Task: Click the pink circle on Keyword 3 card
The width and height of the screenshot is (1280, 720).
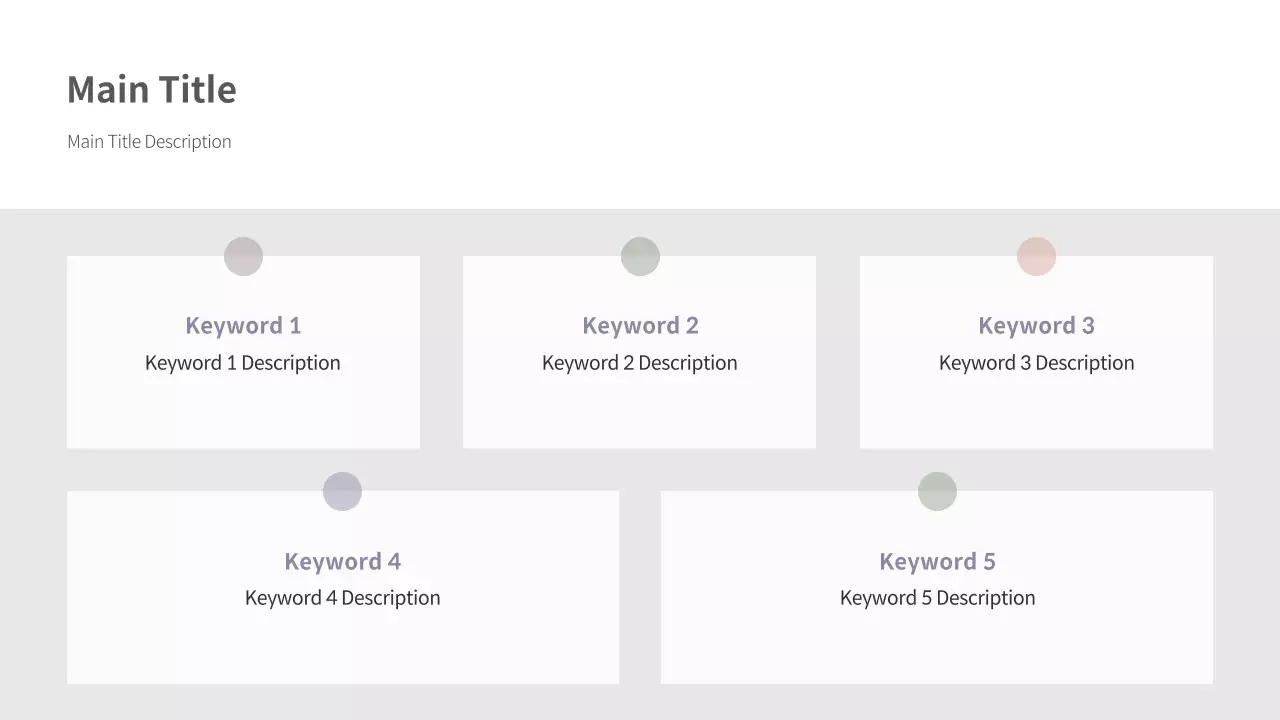Action: pyautogui.click(x=1036, y=256)
